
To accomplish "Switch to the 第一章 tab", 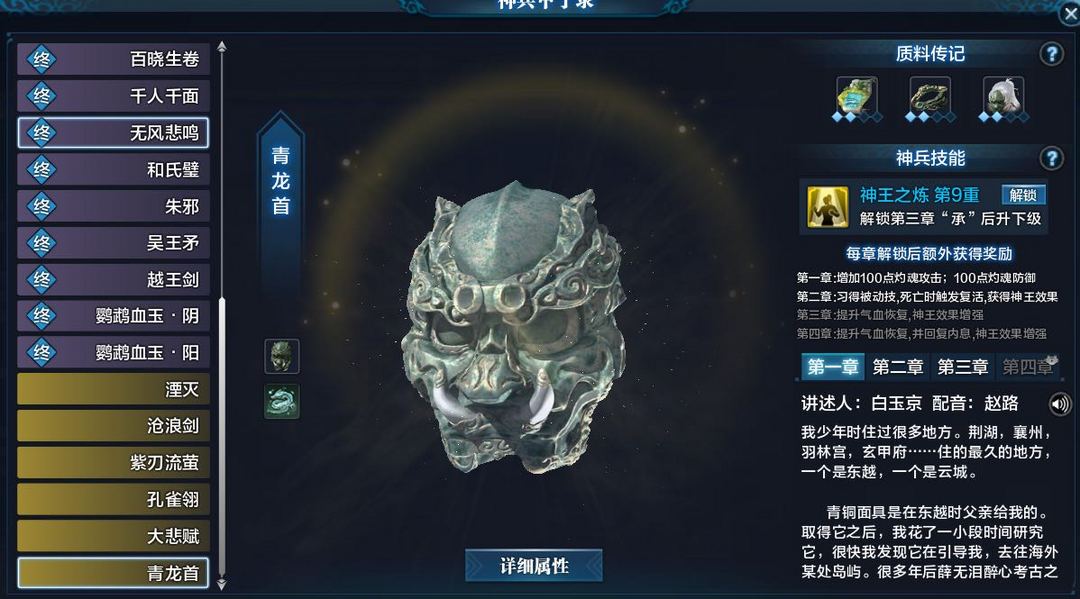I will [833, 367].
